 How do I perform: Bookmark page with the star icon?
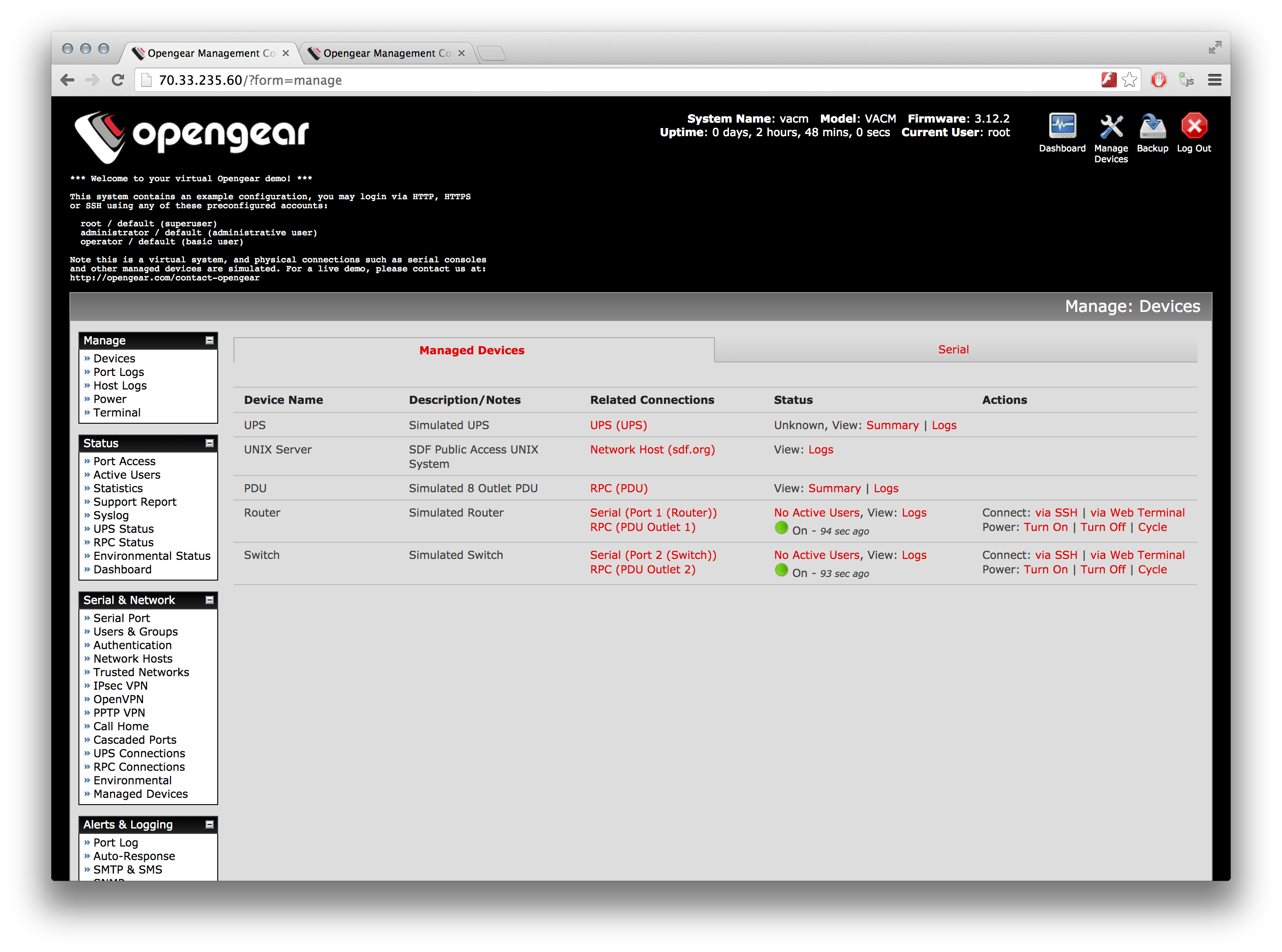coord(1129,79)
